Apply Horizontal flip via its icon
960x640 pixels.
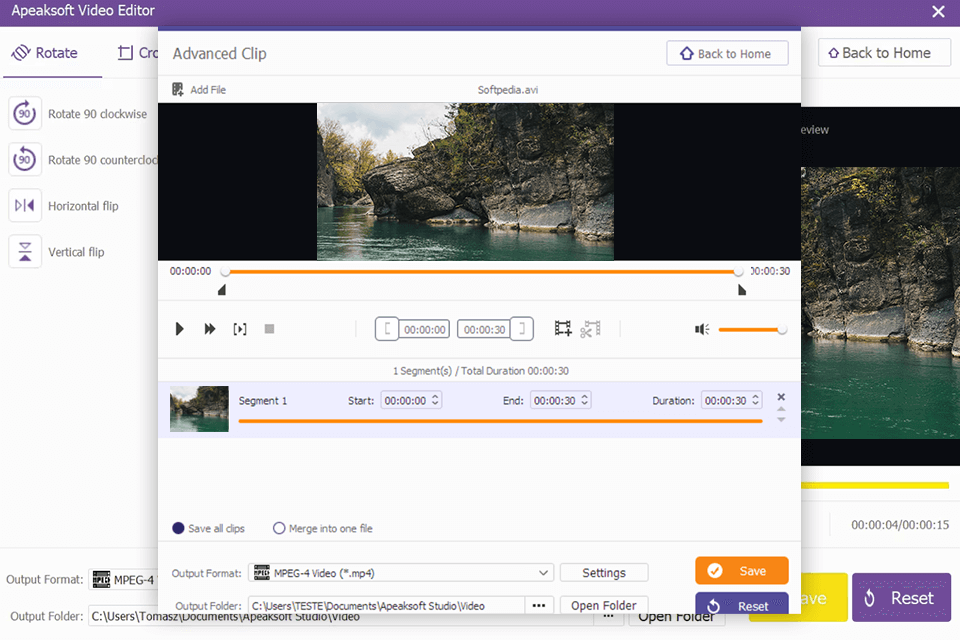(x=25, y=205)
